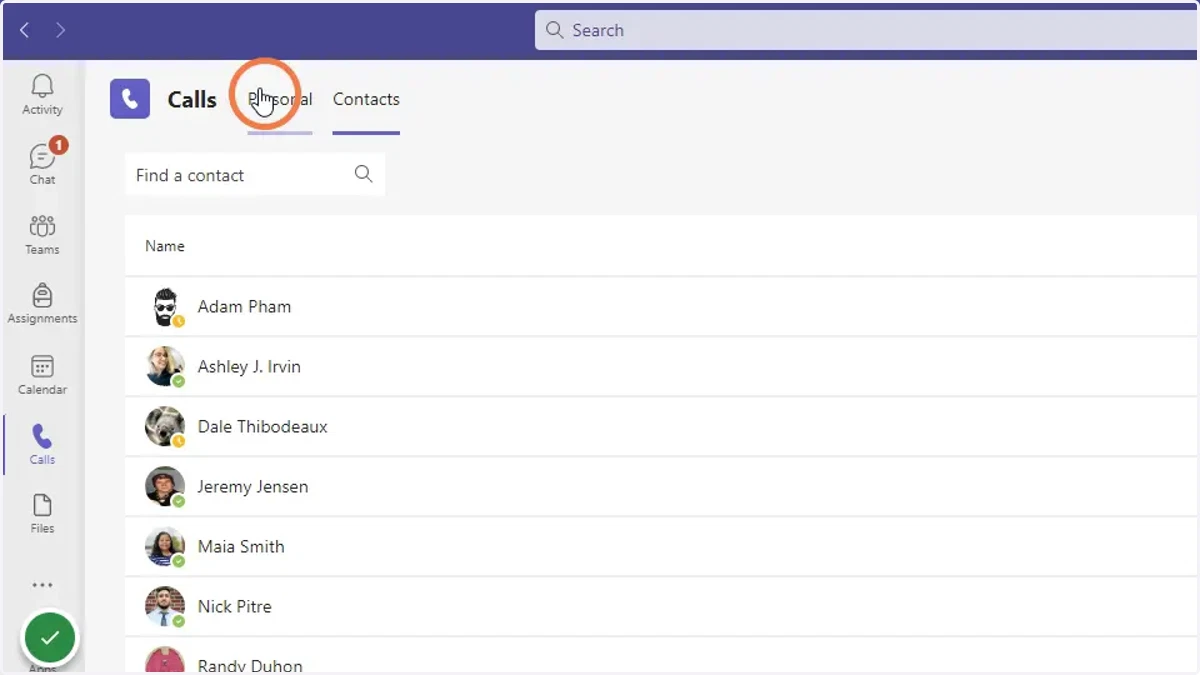Viewport: 1200px width, 675px height.
Task: Select contact name Randy Duhon
Action: click(250, 666)
